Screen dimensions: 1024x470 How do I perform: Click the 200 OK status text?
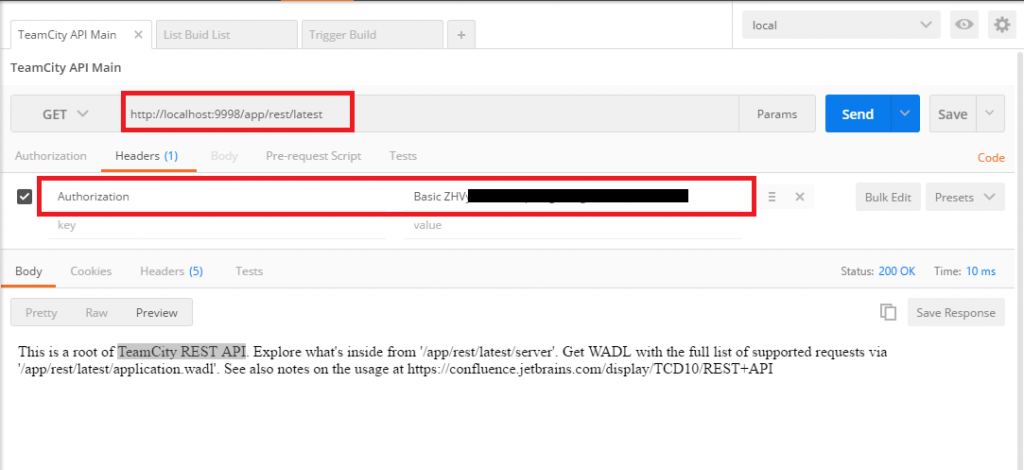pos(897,271)
